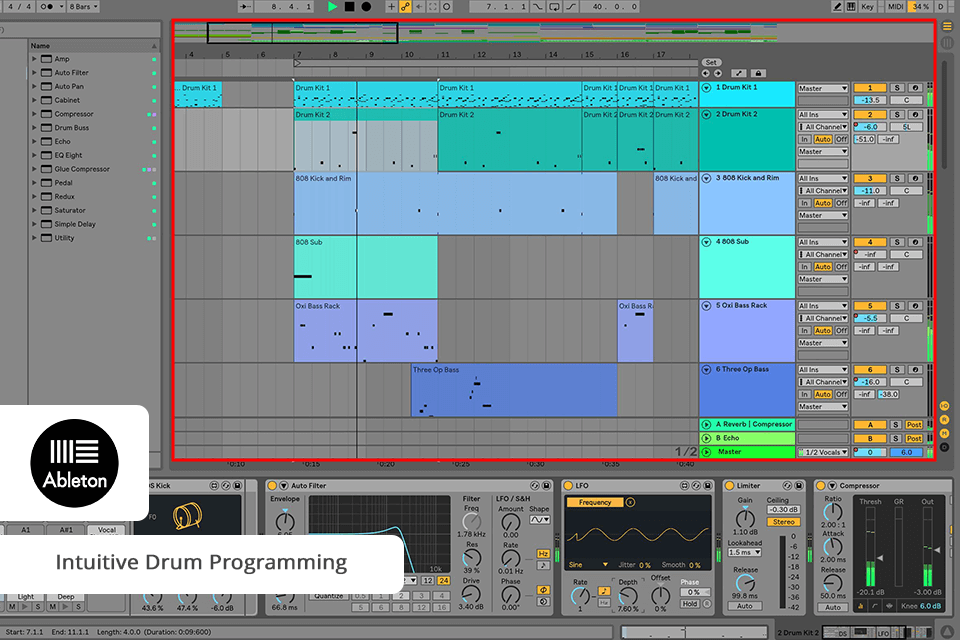
Task: Select Auto monitoring on Three Op Bass track
Action: [x=822, y=394]
